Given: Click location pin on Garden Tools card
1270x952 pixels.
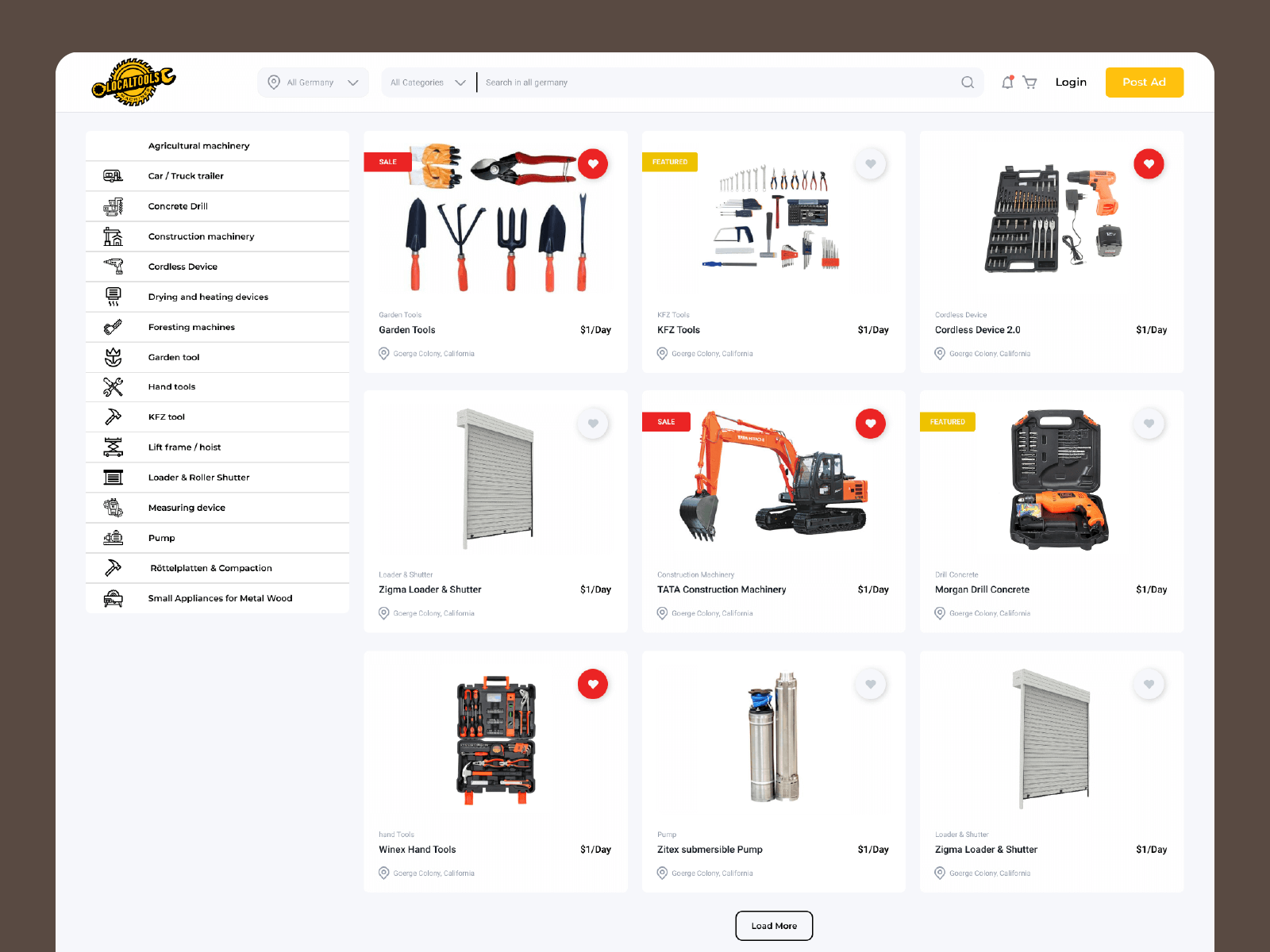Looking at the screenshot, I should tap(384, 354).
